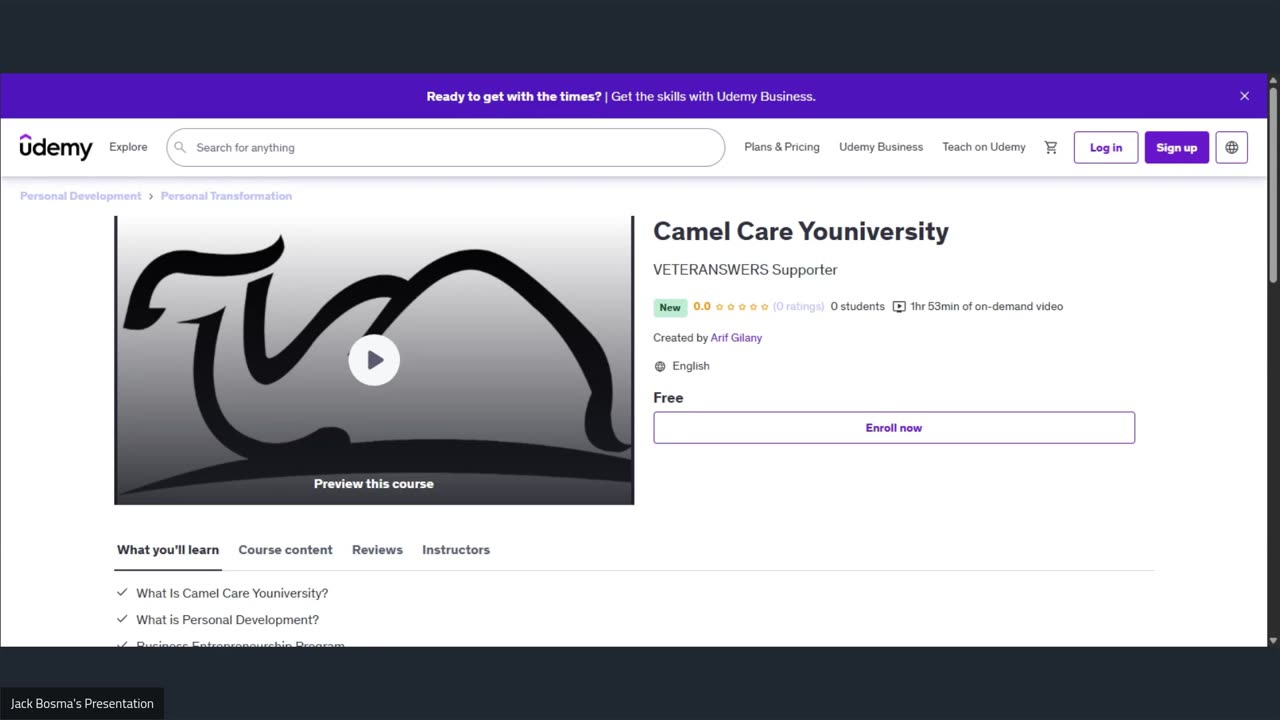Click the scrollbar down arrow
The width and height of the screenshot is (1280, 720).
point(1273,640)
